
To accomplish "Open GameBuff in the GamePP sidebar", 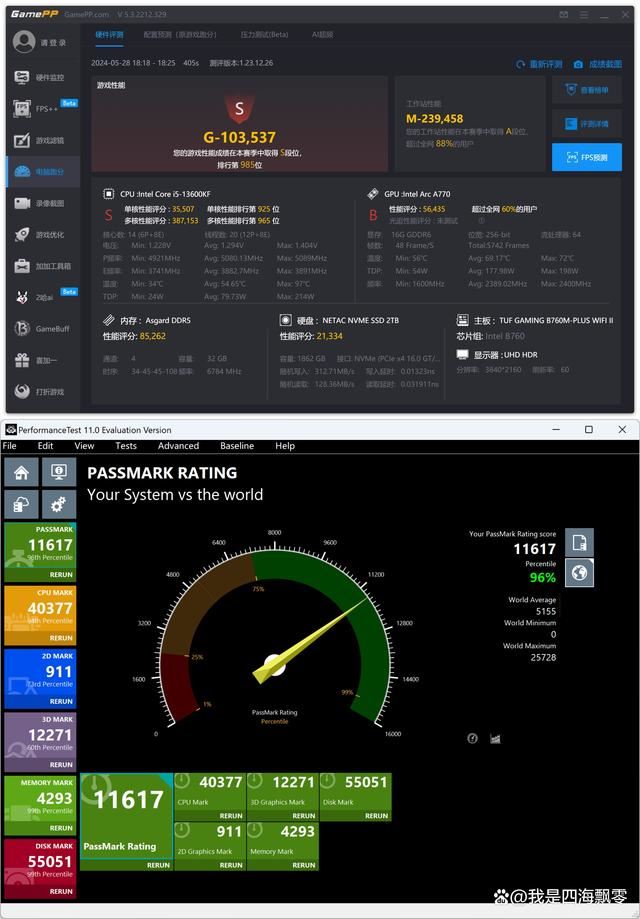I will [x=42, y=329].
